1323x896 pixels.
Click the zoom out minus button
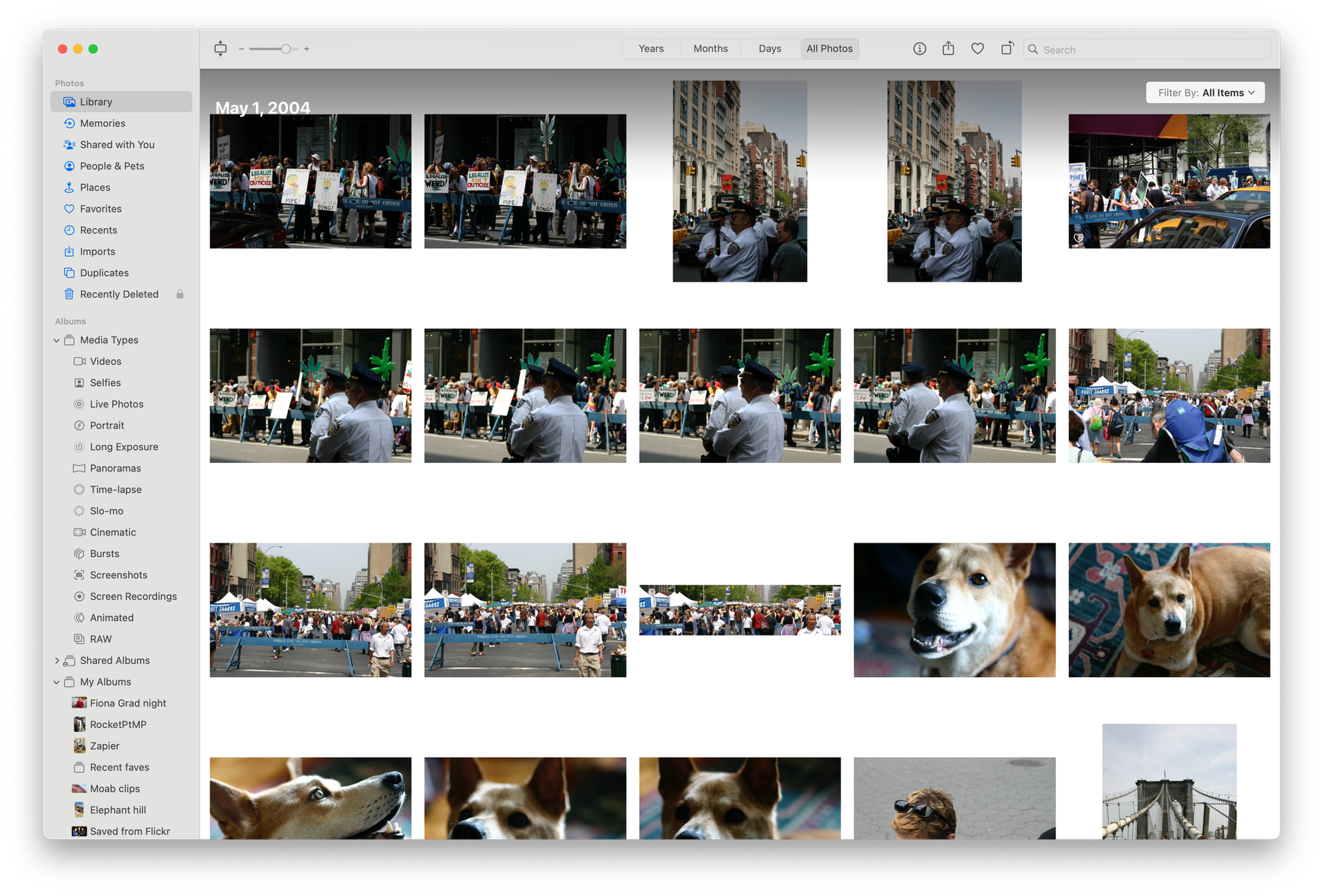tap(241, 49)
